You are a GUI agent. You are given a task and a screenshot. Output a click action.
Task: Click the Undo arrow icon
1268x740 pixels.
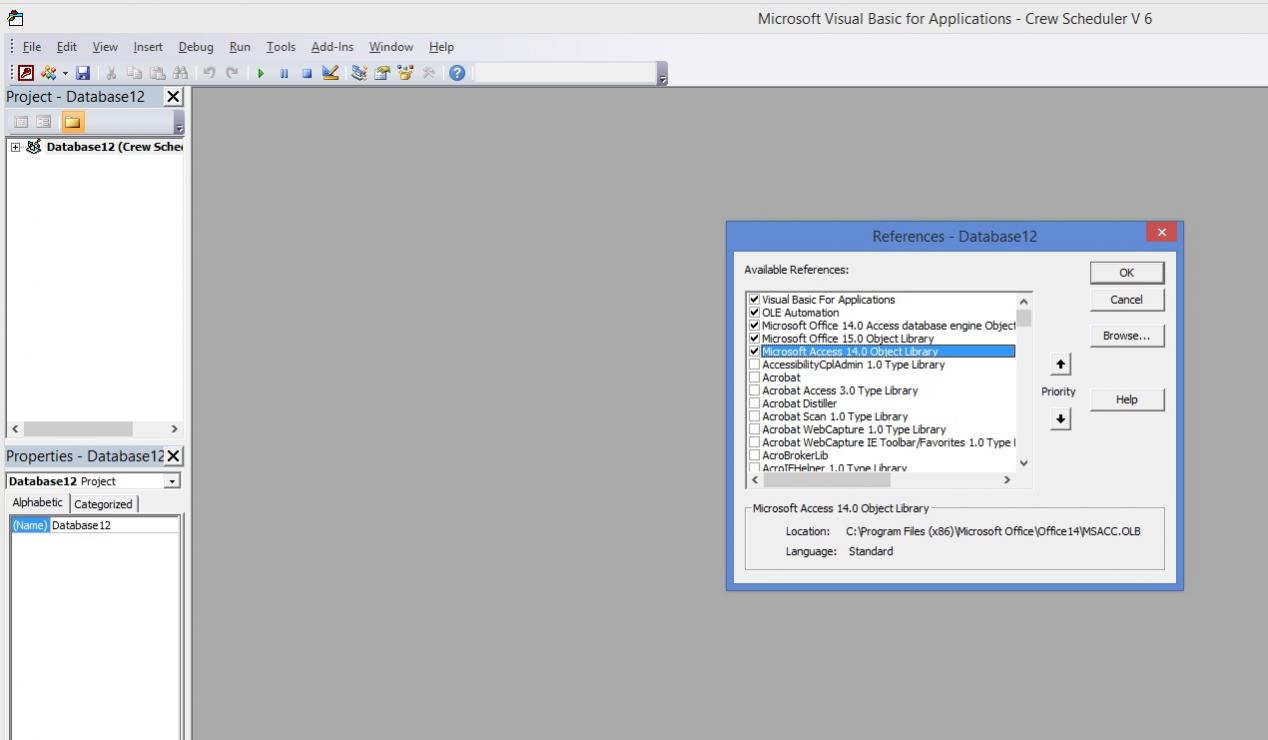pos(209,73)
